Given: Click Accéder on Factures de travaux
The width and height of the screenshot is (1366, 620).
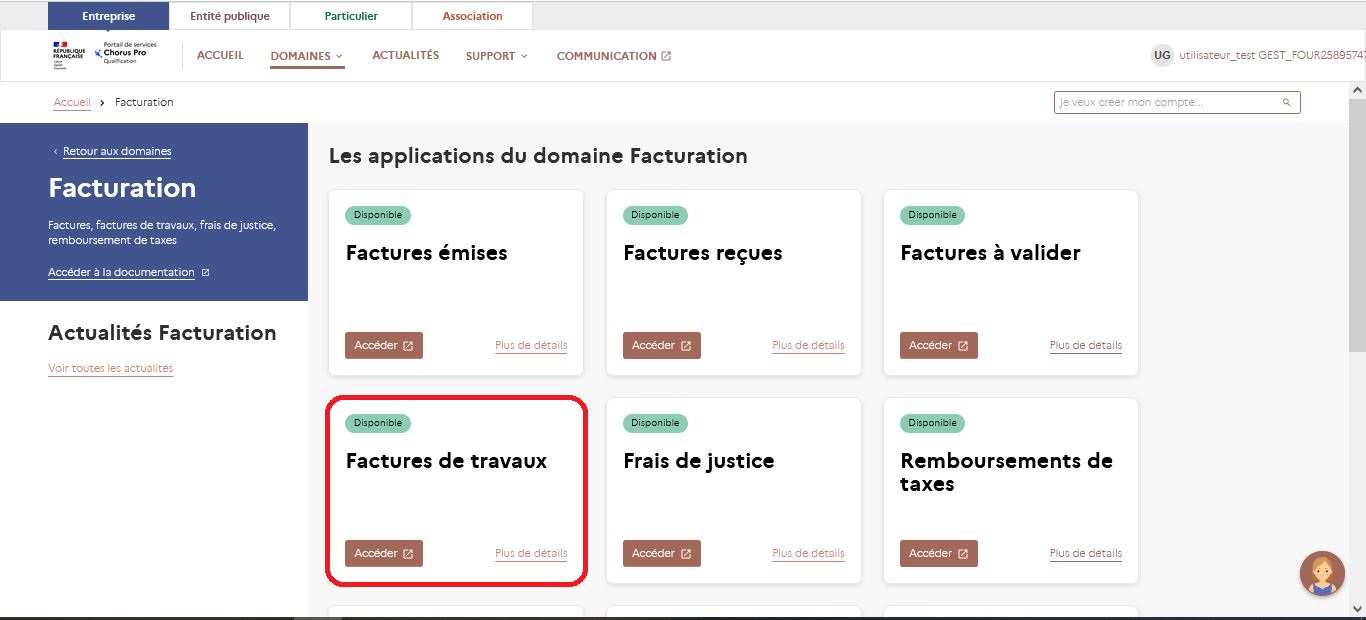Looking at the screenshot, I should point(383,553).
